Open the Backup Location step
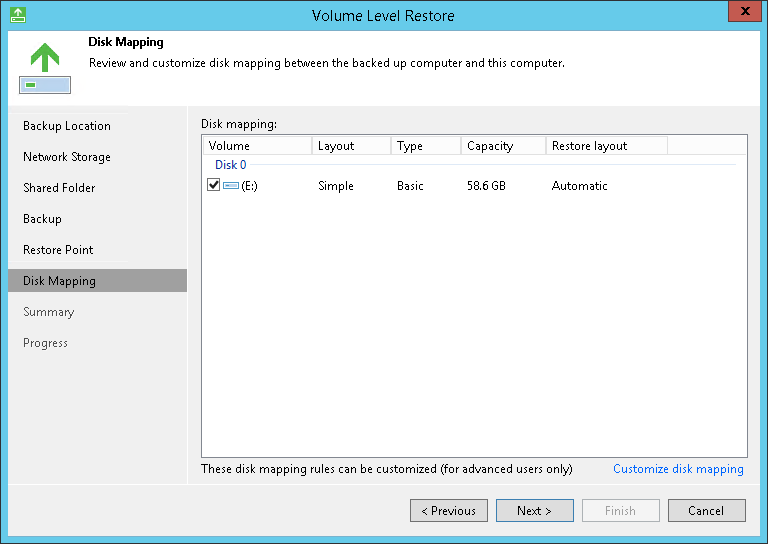 [x=67, y=126]
